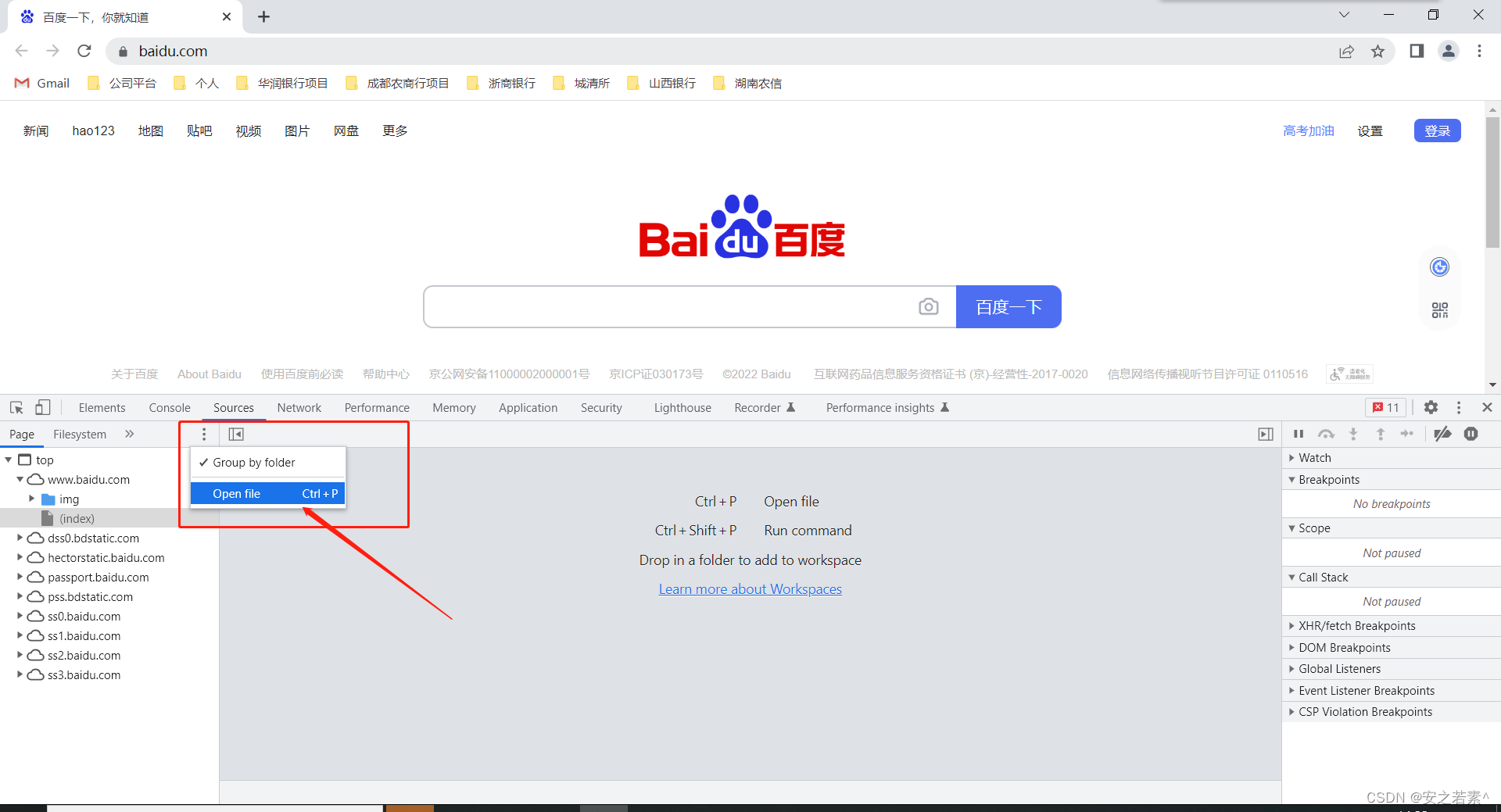Collapse the top frame tree node
Screen dimensions: 1501x812
click(x=9, y=460)
